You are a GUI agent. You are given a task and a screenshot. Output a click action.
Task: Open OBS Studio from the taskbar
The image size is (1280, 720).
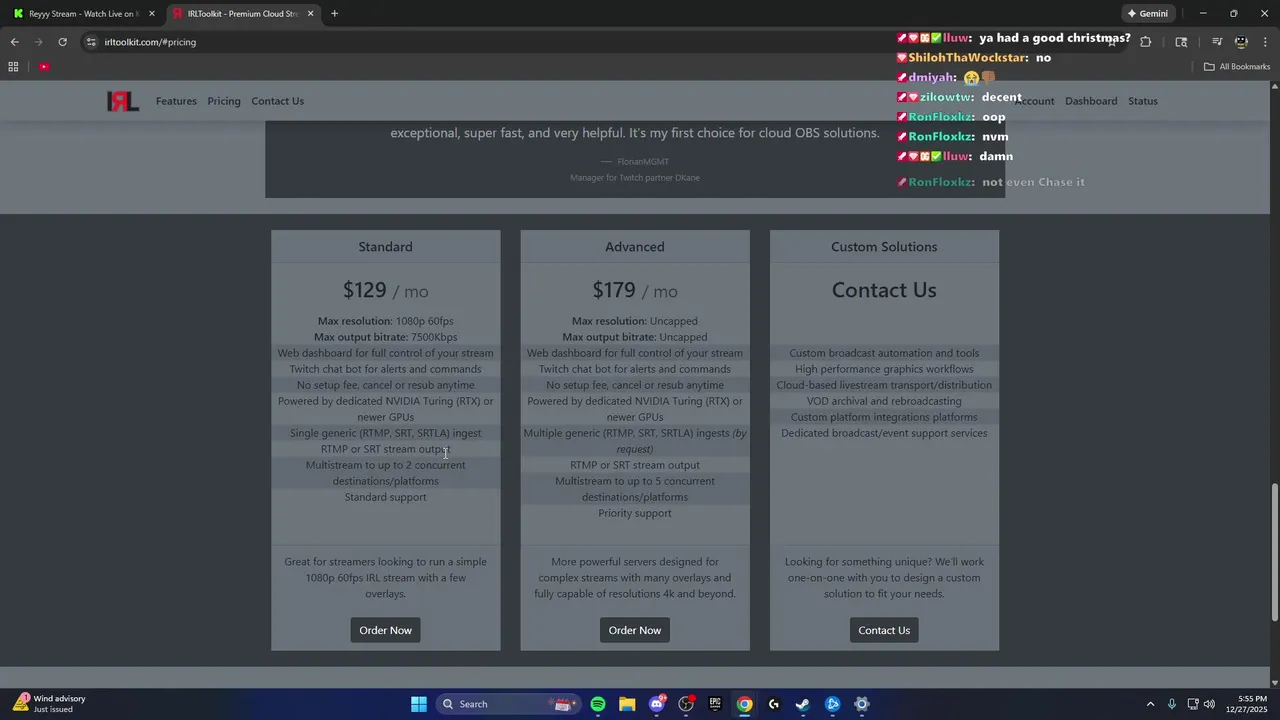[686, 704]
